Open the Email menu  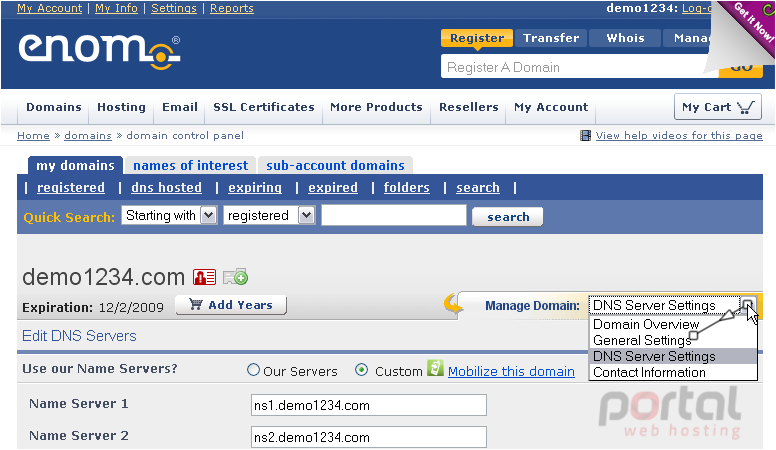click(x=180, y=107)
